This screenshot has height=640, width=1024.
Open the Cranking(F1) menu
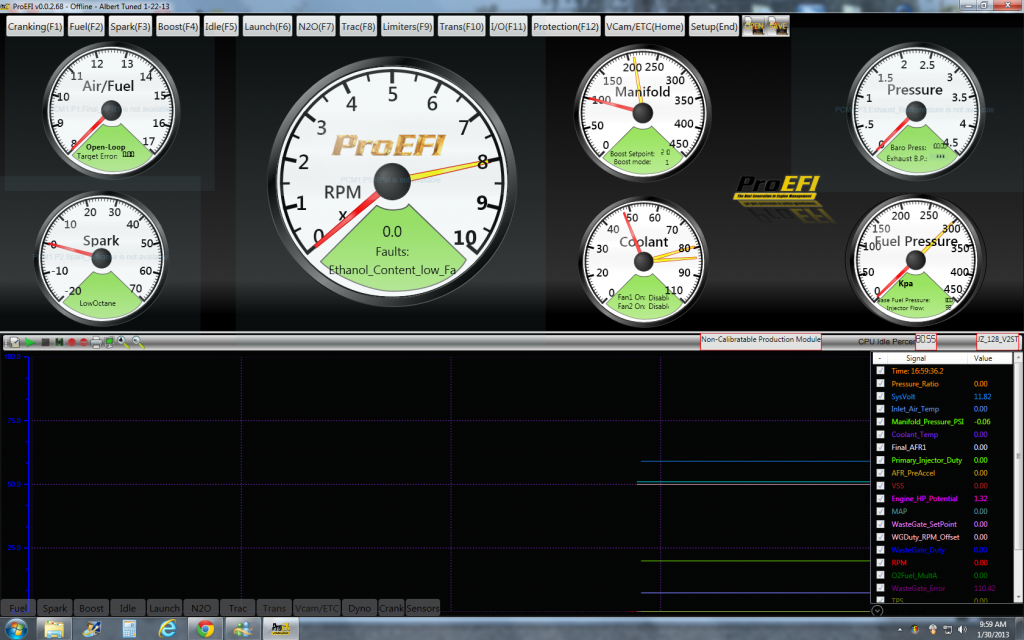(35, 26)
